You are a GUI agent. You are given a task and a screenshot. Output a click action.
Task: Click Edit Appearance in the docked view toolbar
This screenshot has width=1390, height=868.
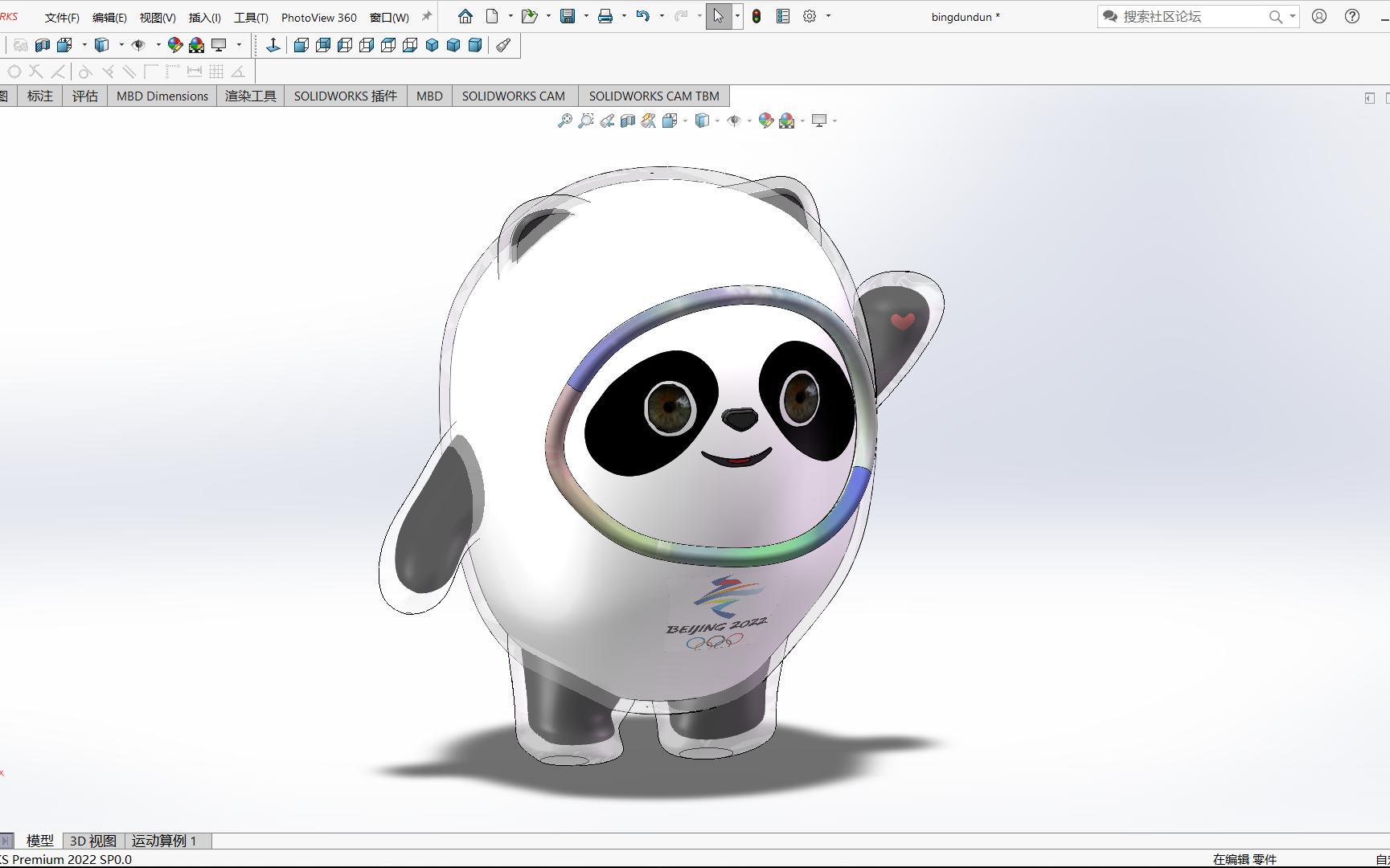click(174, 45)
